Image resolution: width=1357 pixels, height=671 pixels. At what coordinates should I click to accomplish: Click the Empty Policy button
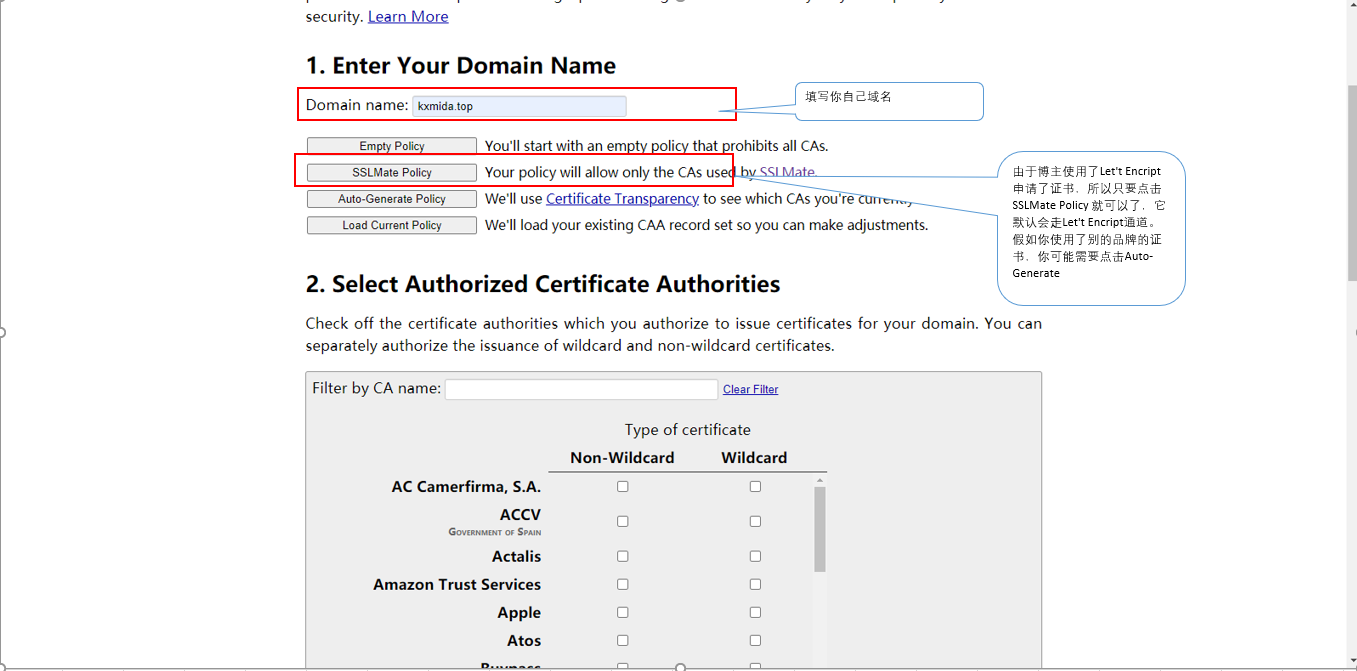coord(392,146)
